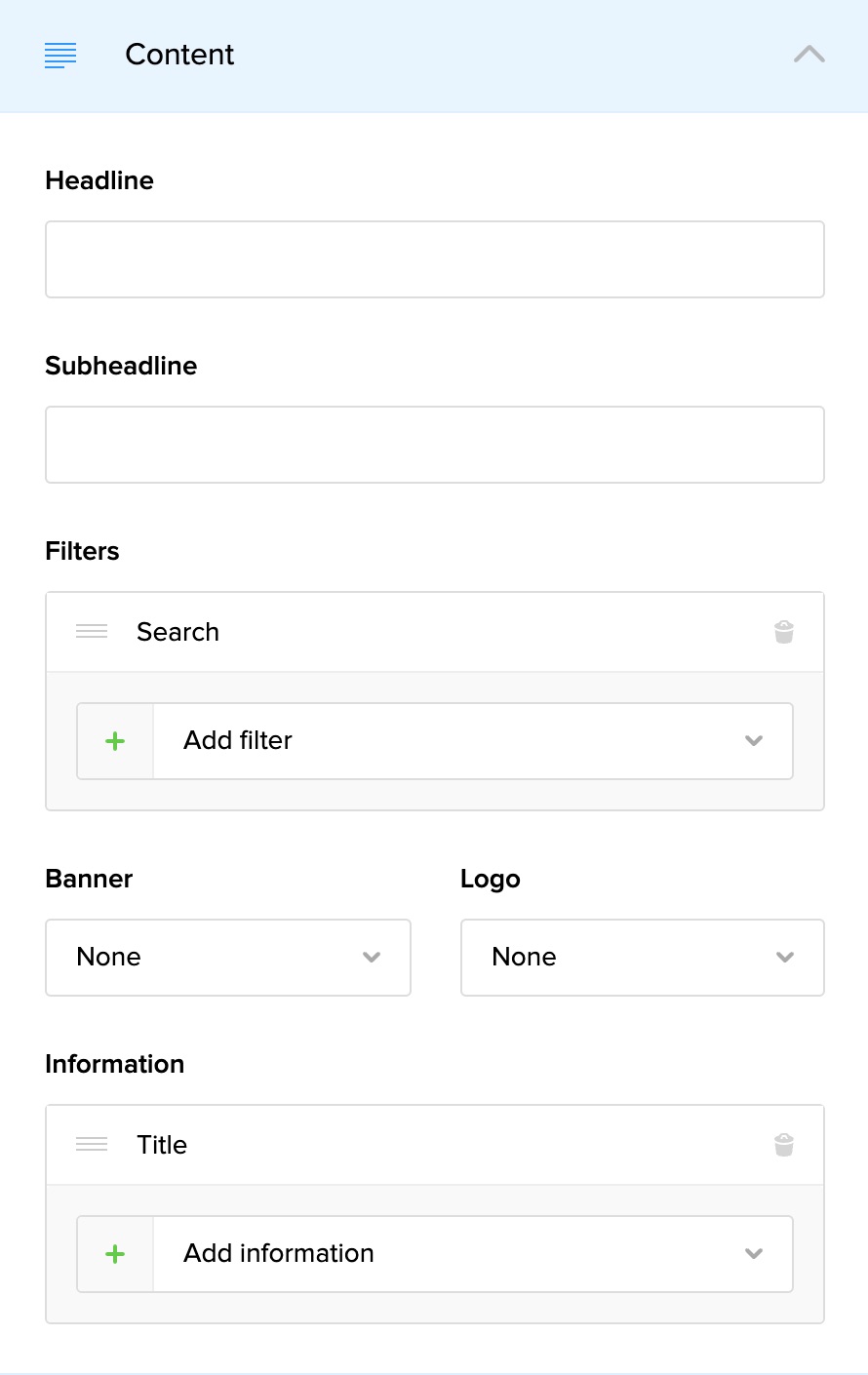Open the Banner dropdown showing None
Viewport: 868px width, 1375px height.
click(215, 958)
